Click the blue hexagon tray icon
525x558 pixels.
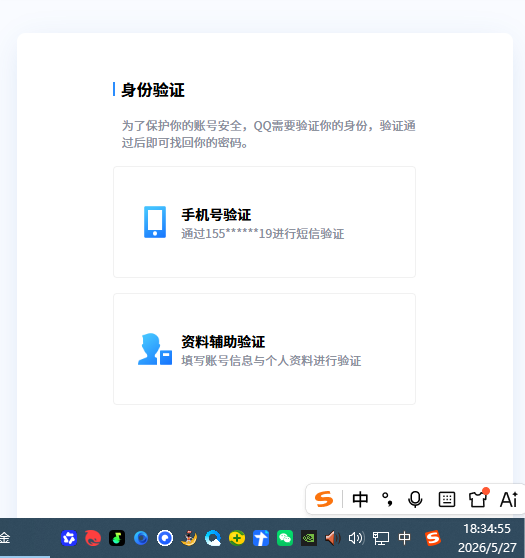tap(69, 538)
